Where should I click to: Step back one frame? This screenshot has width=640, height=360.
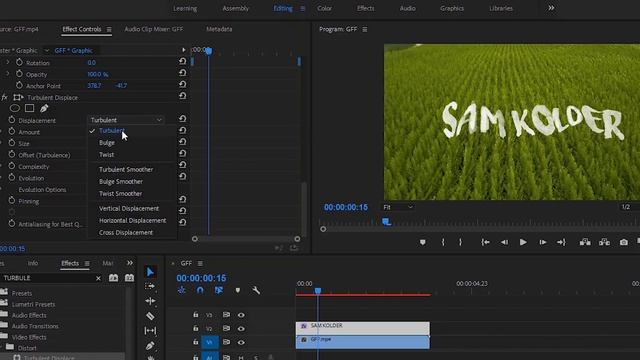coord(504,242)
